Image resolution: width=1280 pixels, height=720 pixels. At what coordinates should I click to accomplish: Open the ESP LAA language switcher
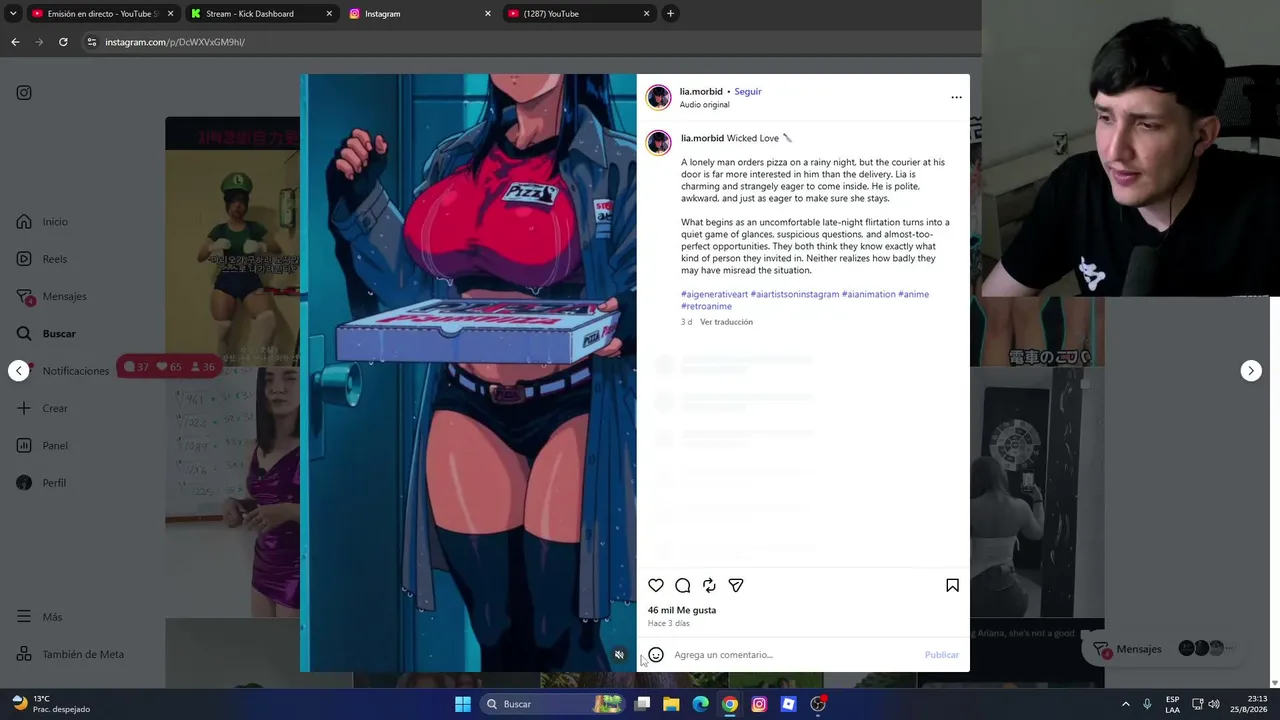pyautogui.click(x=1172, y=704)
